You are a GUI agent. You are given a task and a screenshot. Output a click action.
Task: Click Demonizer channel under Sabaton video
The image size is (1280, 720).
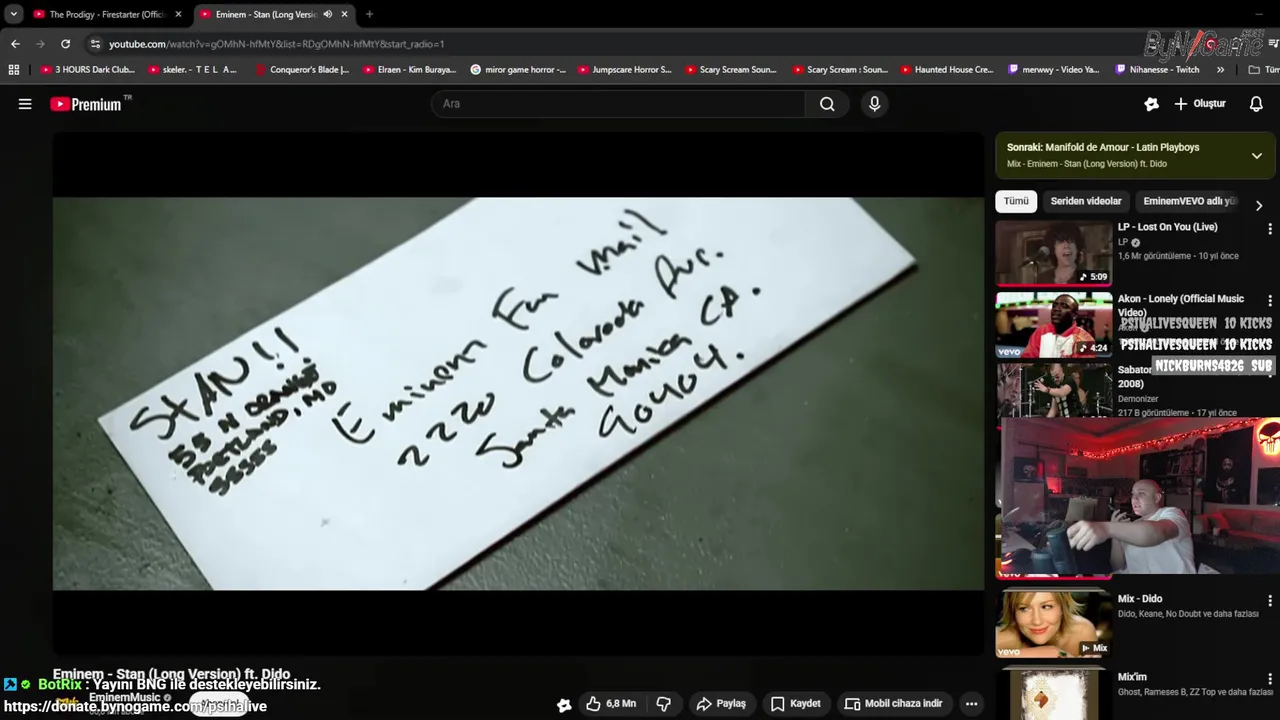1138,399
